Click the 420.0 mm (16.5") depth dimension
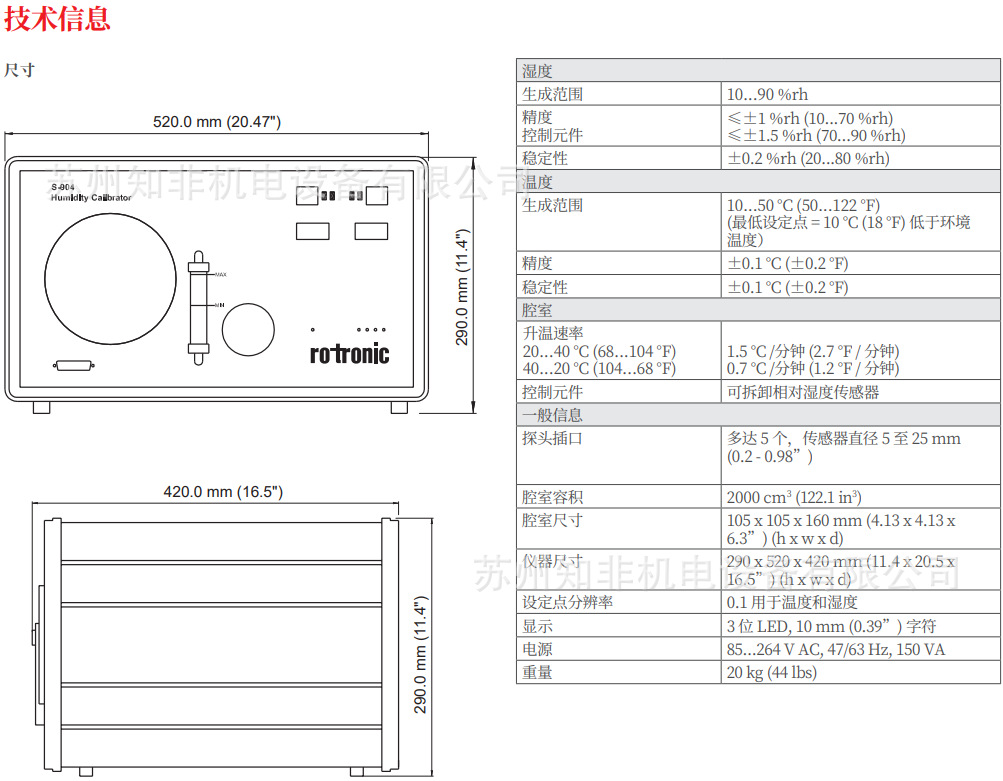 point(223,491)
